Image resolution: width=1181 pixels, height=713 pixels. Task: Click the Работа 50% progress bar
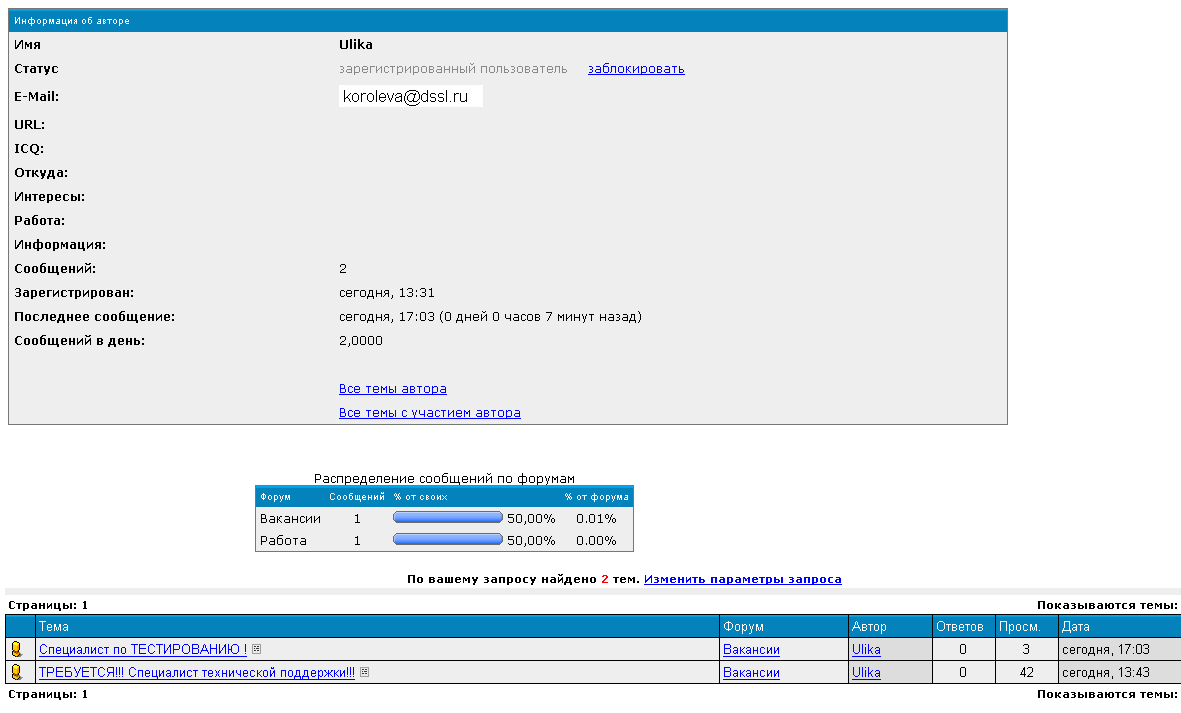tap(448, 540)
